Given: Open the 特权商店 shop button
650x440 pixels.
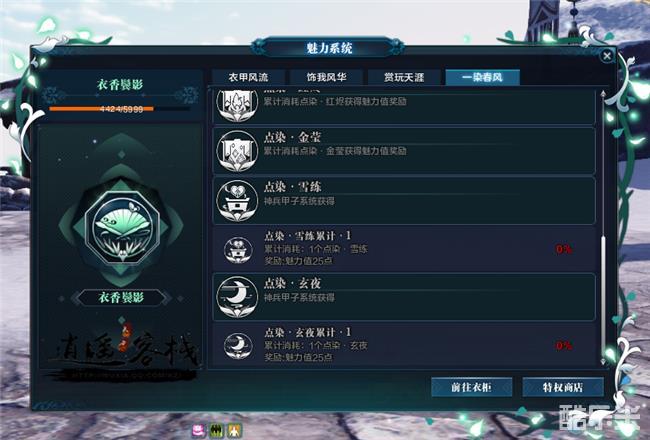Looking at the screenshot, I should coord(563,387).
